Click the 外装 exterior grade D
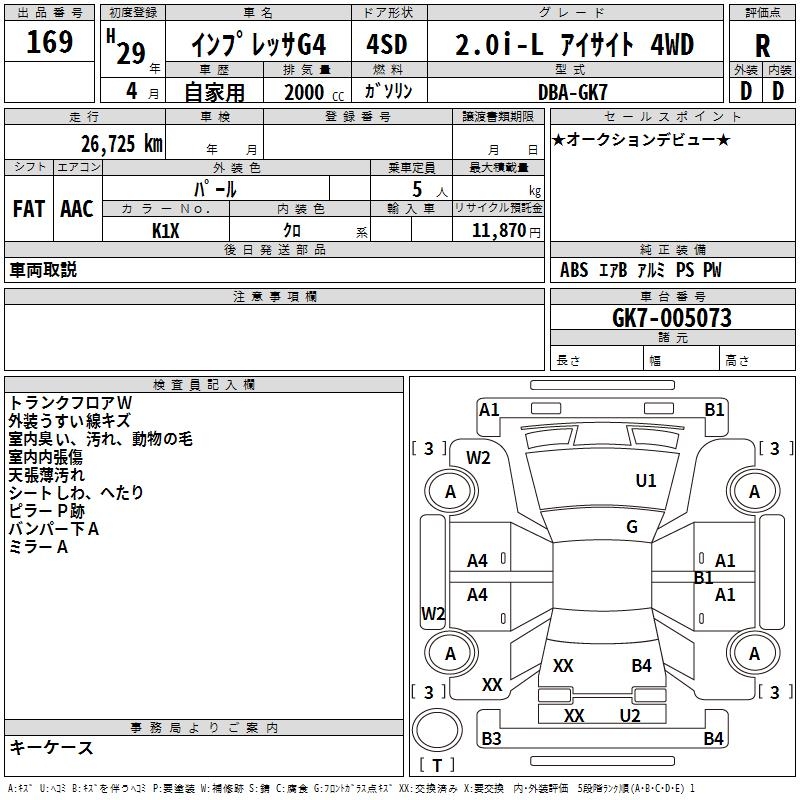800x800 pixels. pyautogui.click(x=745, y=91)
